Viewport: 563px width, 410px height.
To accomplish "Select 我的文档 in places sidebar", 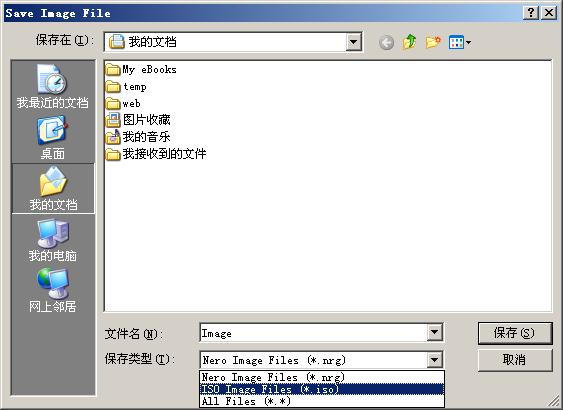I will click(x=53, y=188).
